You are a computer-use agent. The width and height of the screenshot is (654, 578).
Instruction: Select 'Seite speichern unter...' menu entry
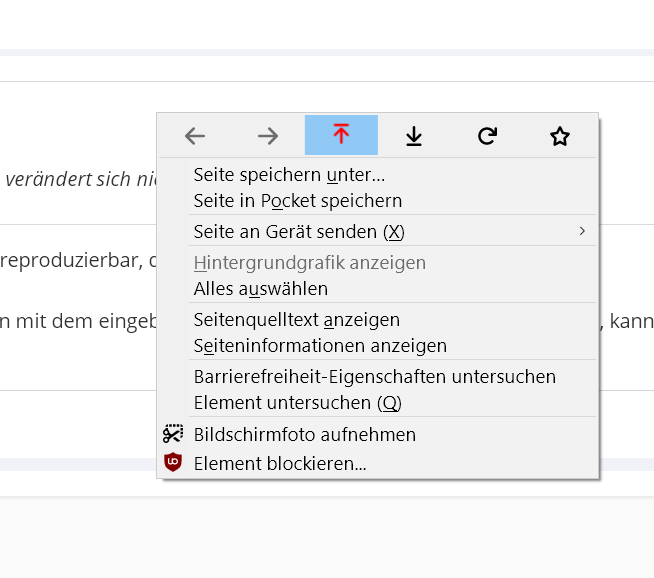[x=289, y=175]
